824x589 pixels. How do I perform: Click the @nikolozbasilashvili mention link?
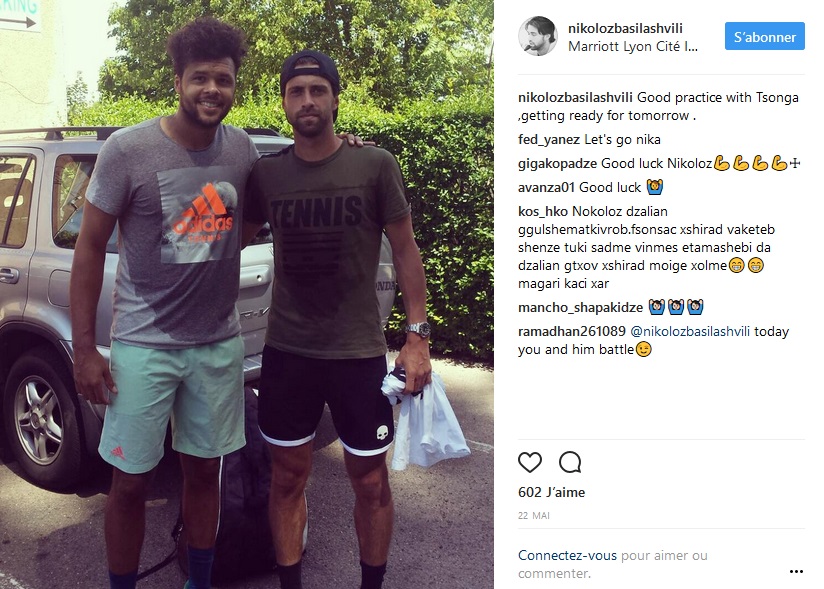pos(689,332)
